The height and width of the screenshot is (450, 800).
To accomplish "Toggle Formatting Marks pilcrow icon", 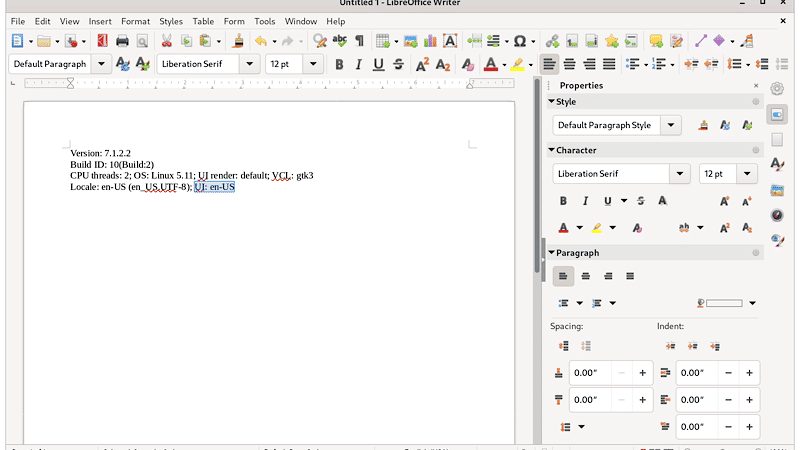I will tap(360, 41).
